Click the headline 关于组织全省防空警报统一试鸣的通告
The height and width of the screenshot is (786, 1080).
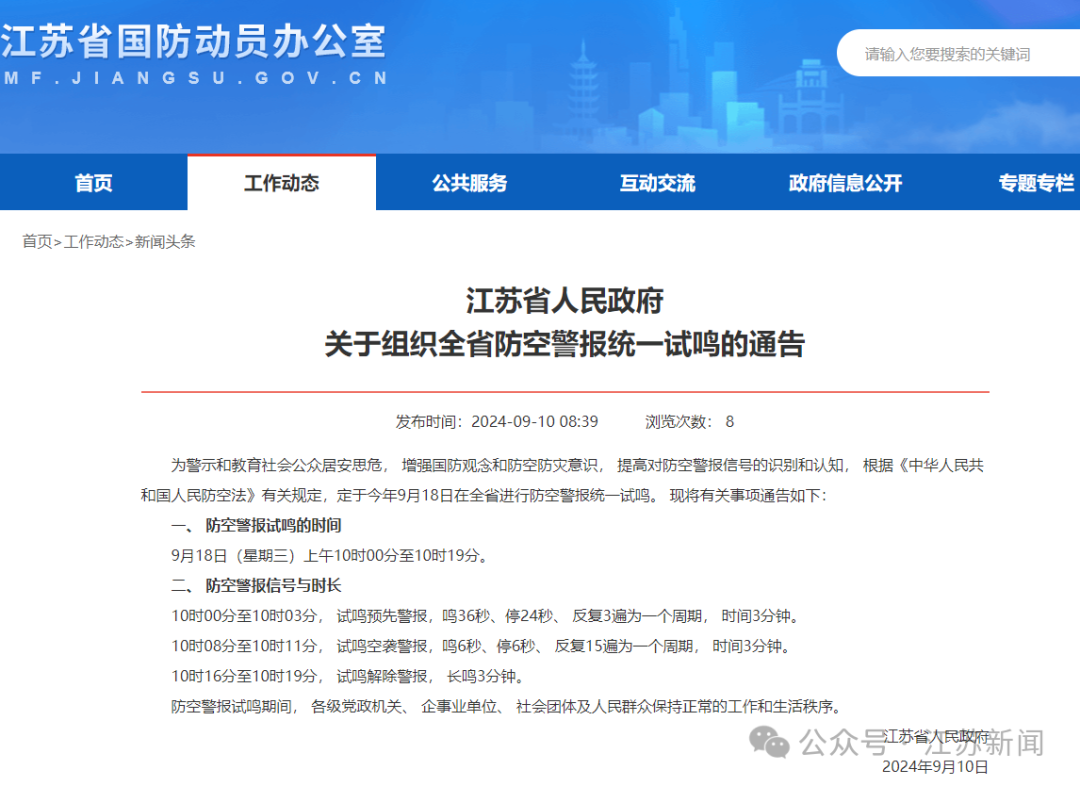click(565, 345)
